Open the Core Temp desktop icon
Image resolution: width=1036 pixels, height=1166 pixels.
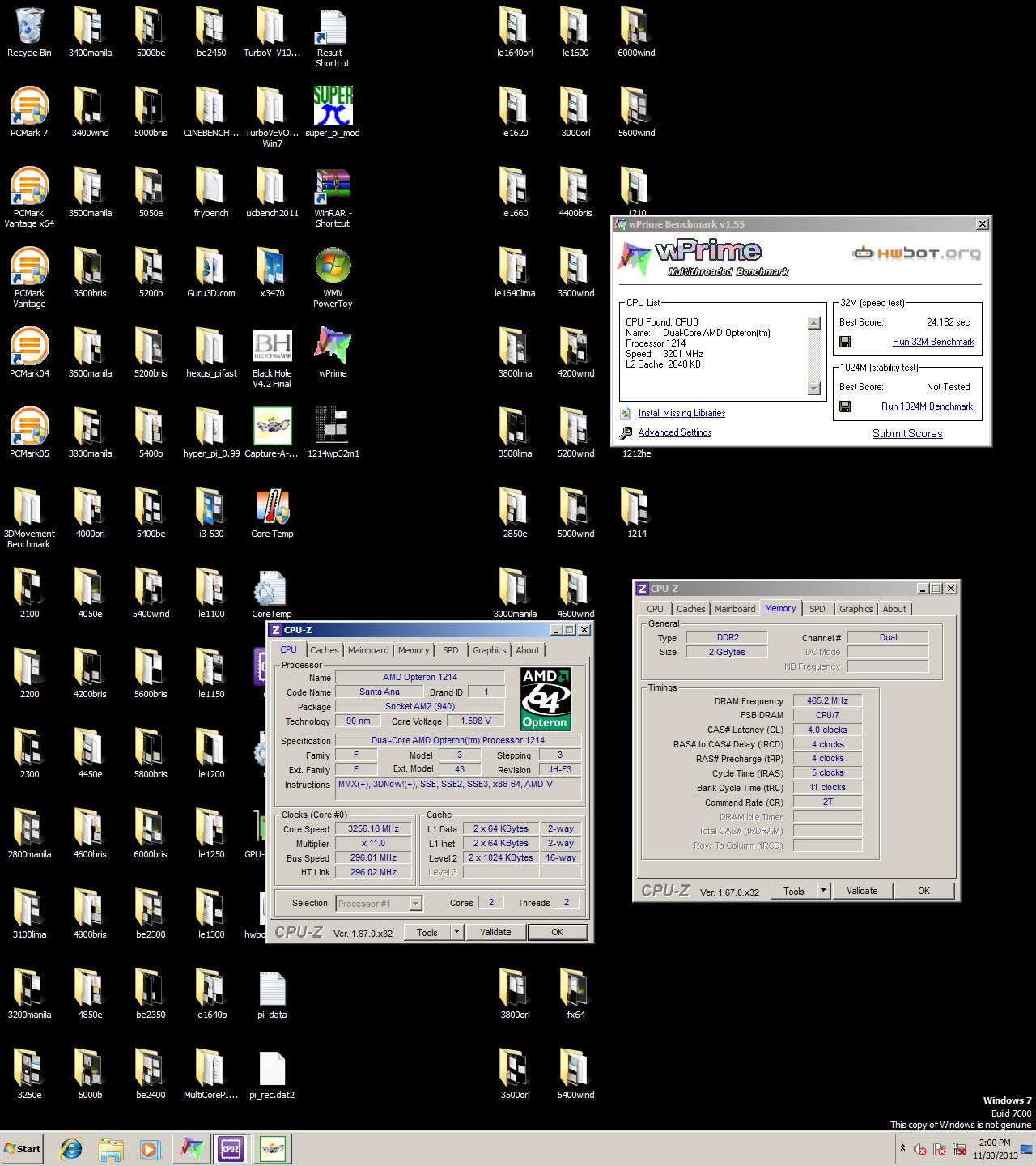click(272, 513)
